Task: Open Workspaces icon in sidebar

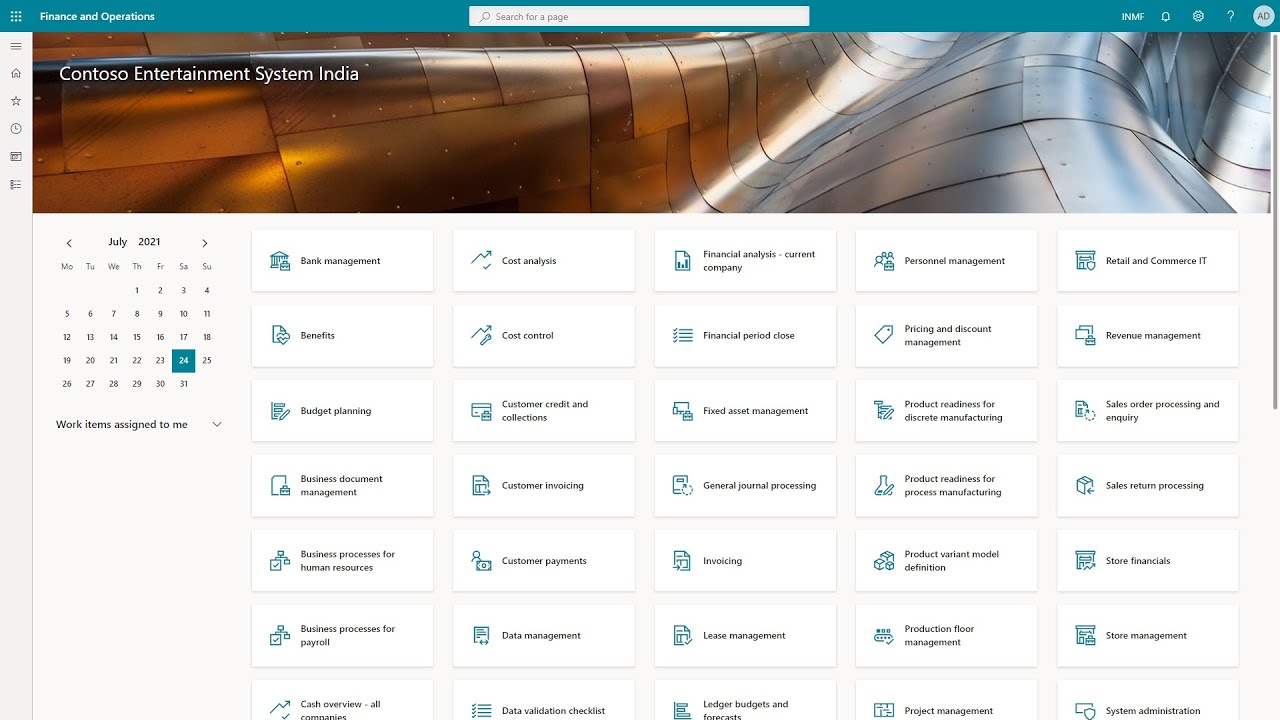Action: [16, 157]
